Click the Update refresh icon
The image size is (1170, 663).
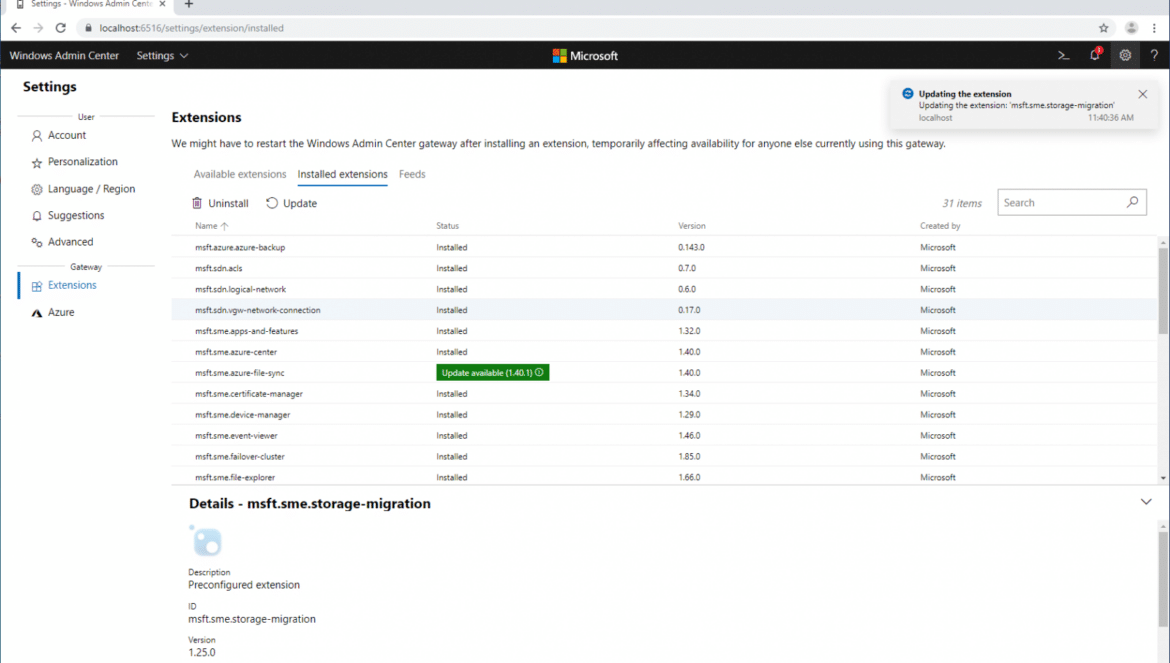pyautogui.click(x=272, y=203)
